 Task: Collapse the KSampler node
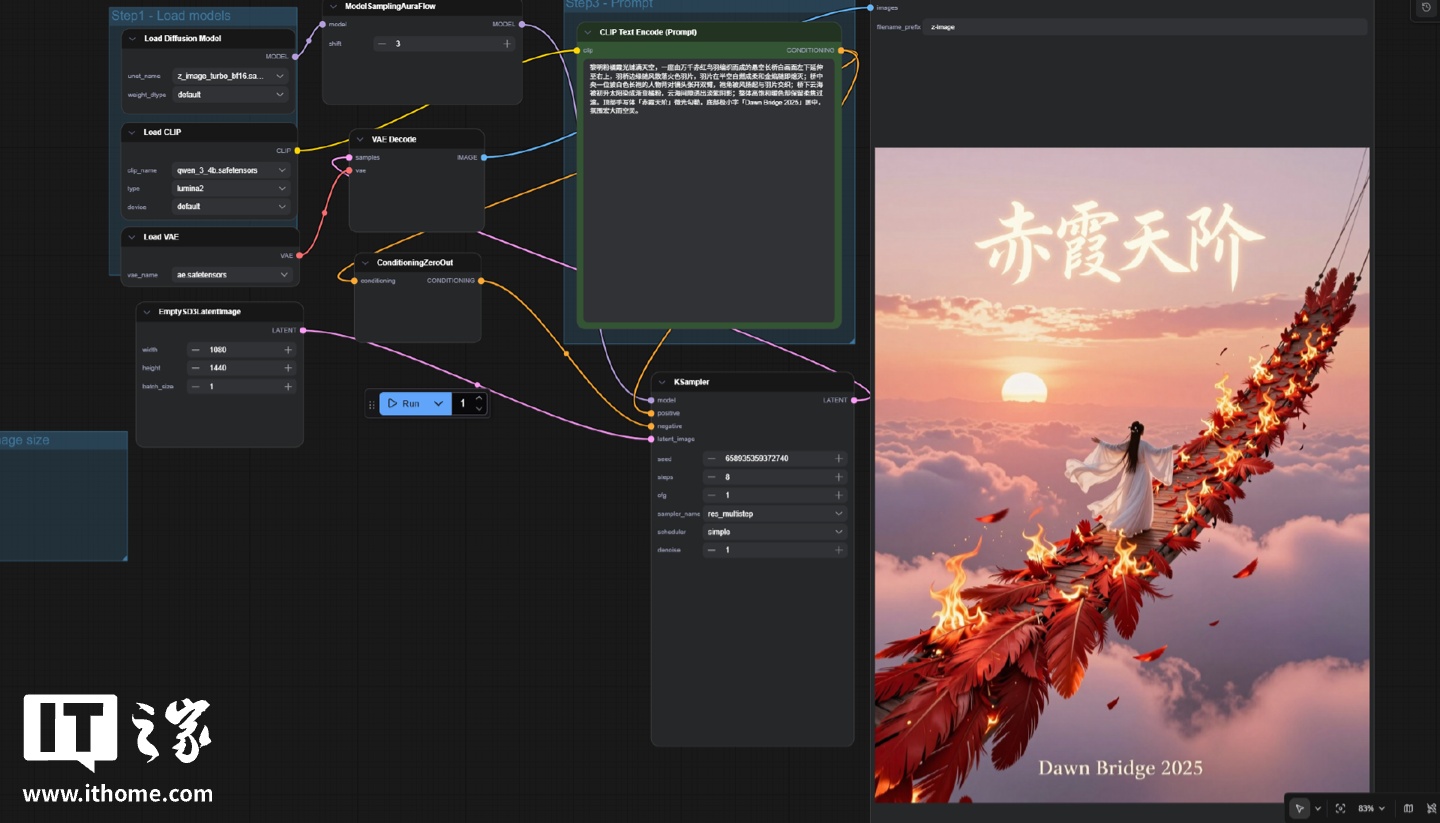[662, 382]
